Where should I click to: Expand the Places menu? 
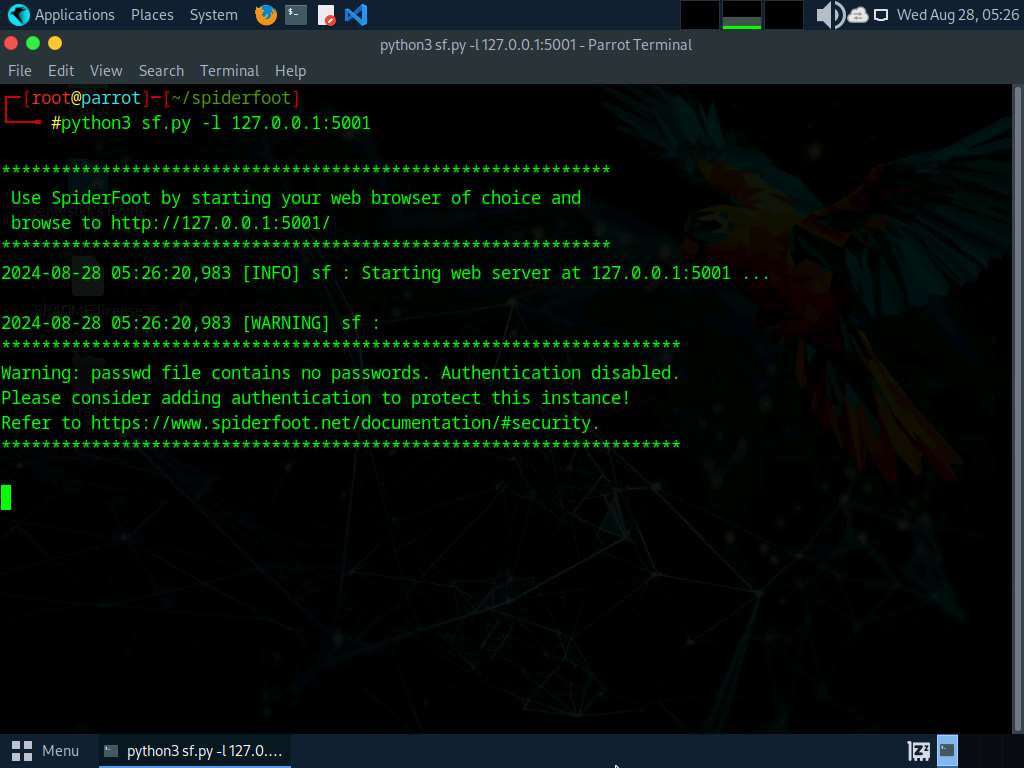point(152,14)
